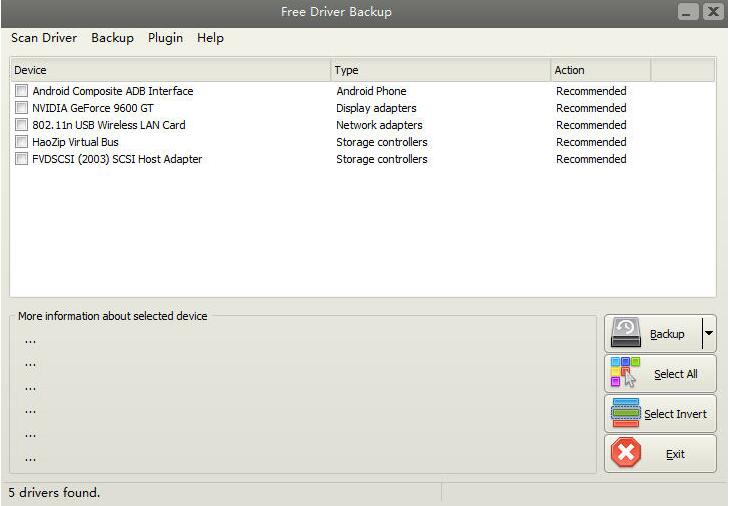Sort by the Type column header

pos(441,70)
